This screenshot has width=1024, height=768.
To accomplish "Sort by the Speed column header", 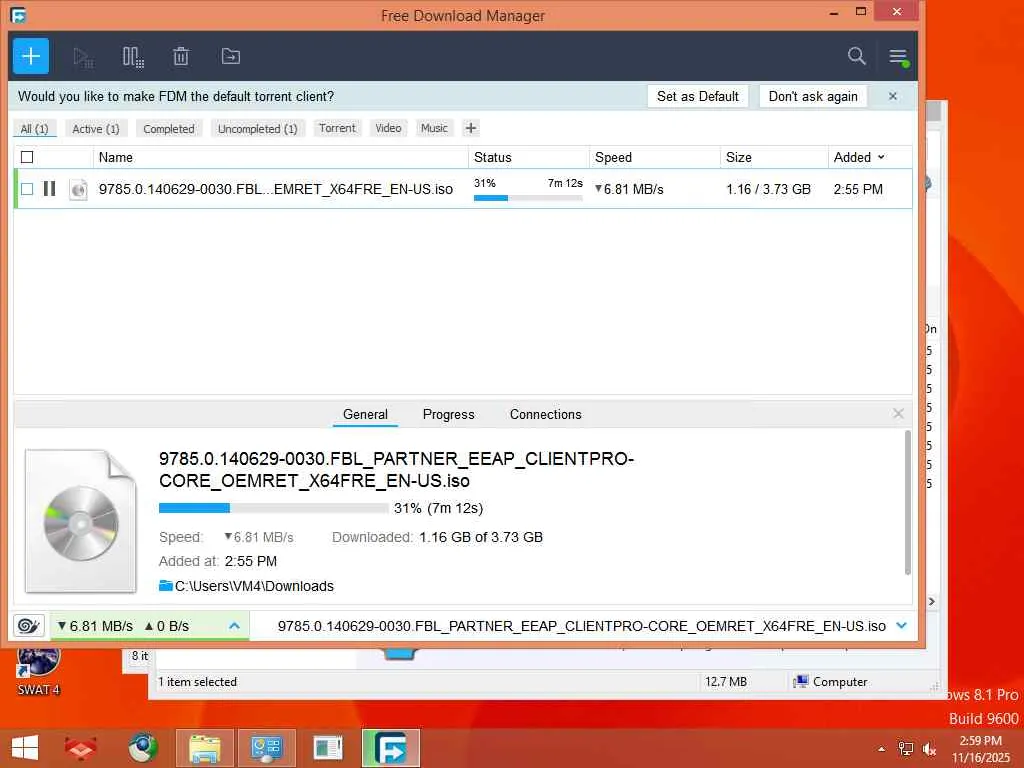I will (x=655, y=157).
